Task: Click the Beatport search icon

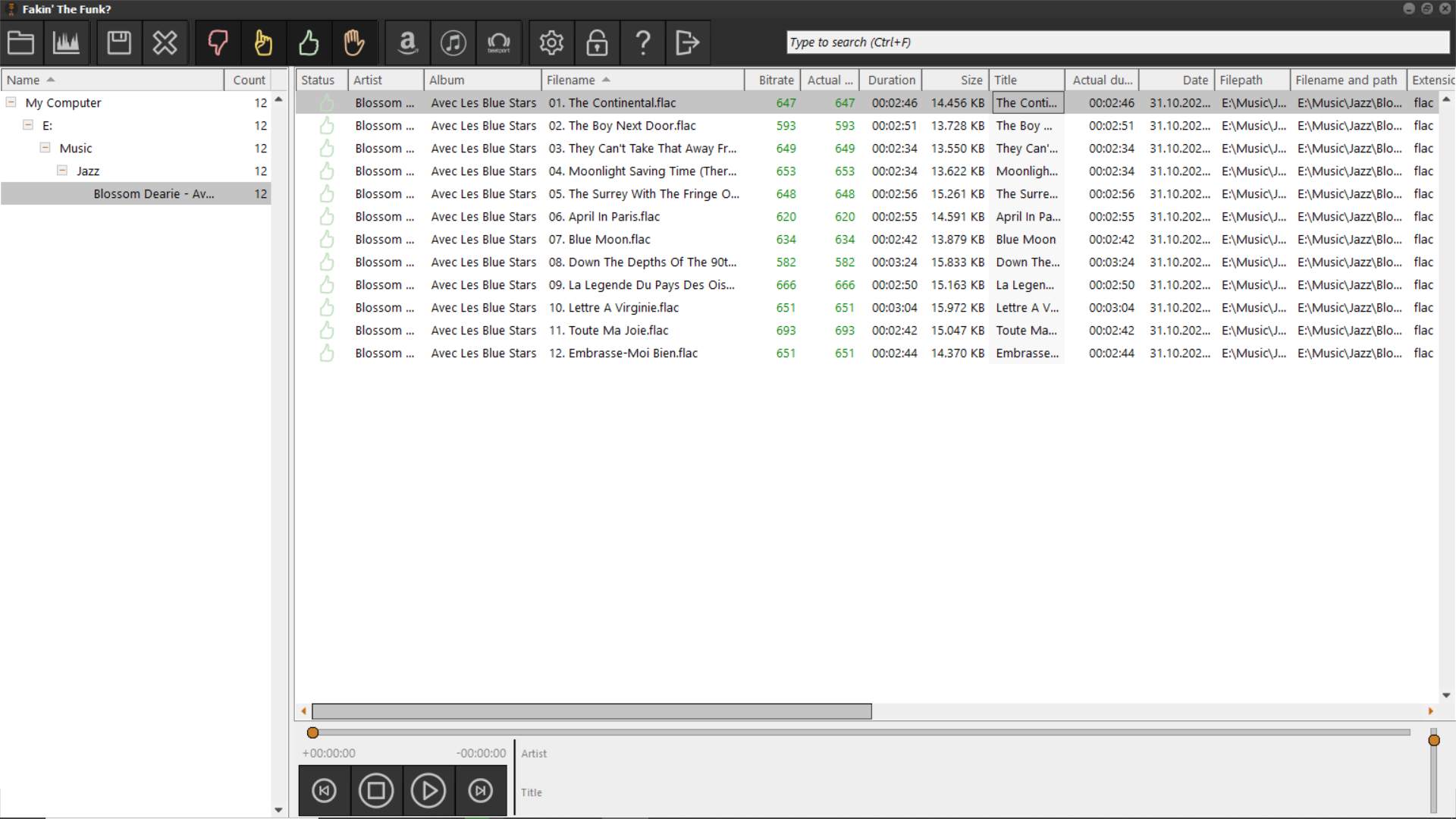Action: pyautogui.click(x=499, y=42)
